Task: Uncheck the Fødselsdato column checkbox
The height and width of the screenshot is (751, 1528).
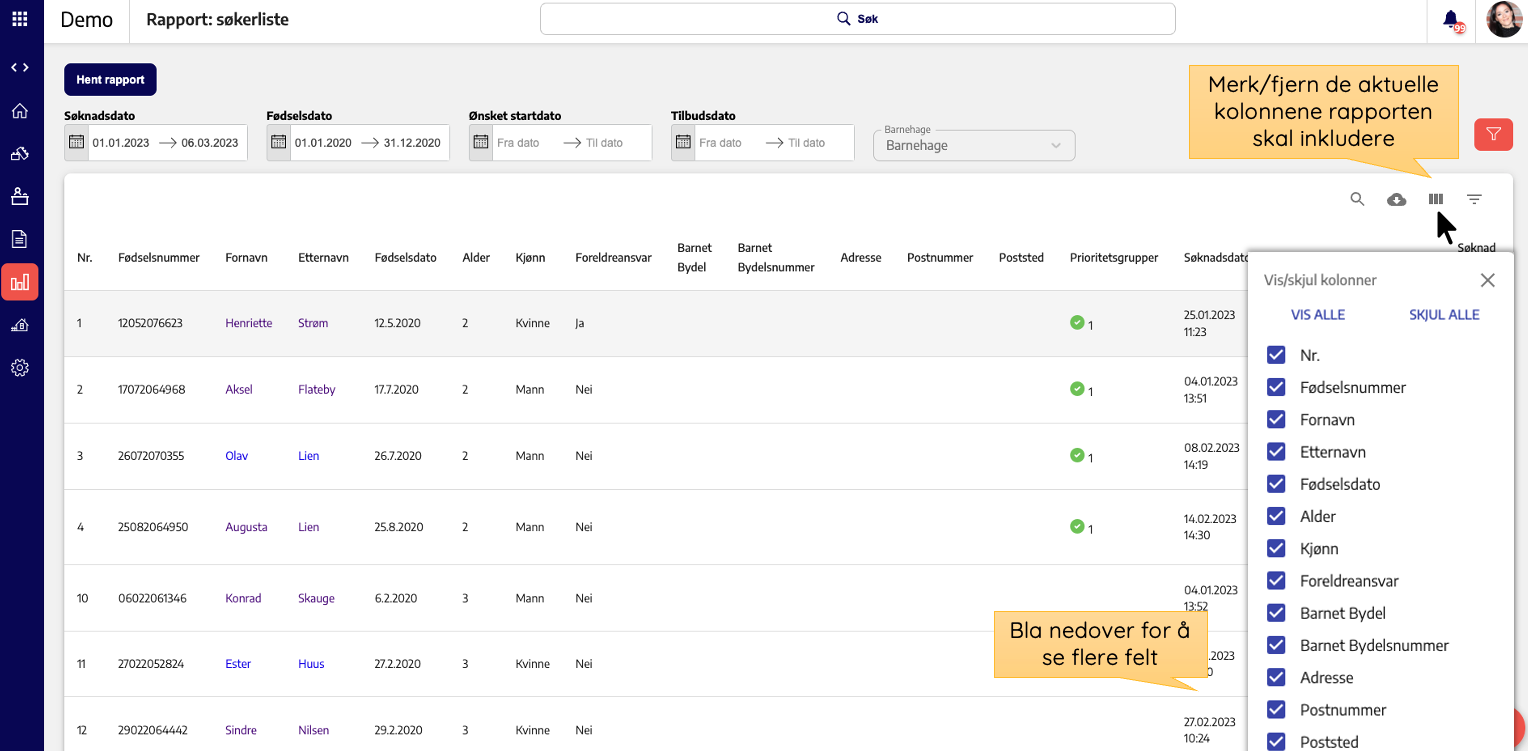Action: [x=1276, y=484]
